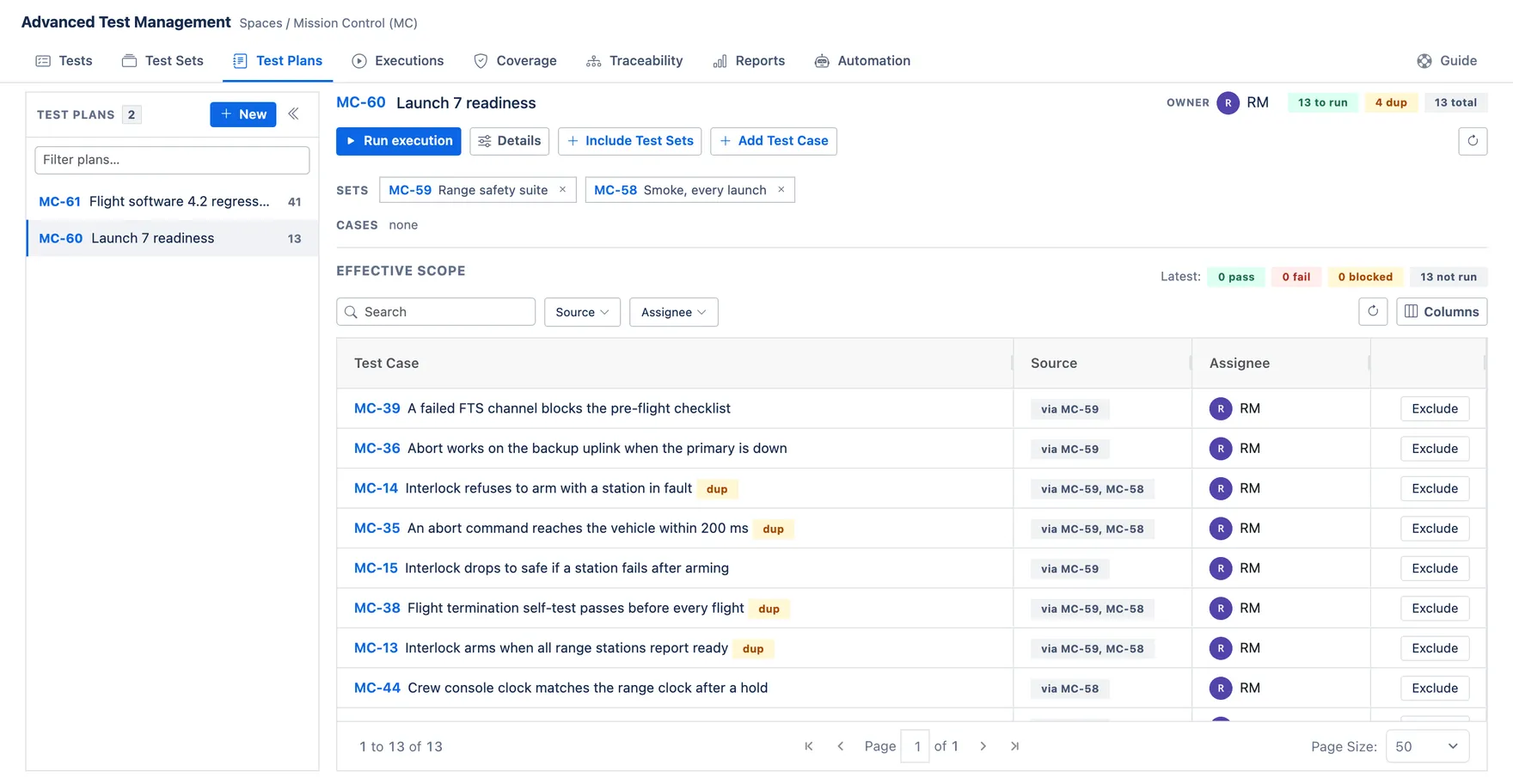Open the Guide help link

tap(1447, 61)
